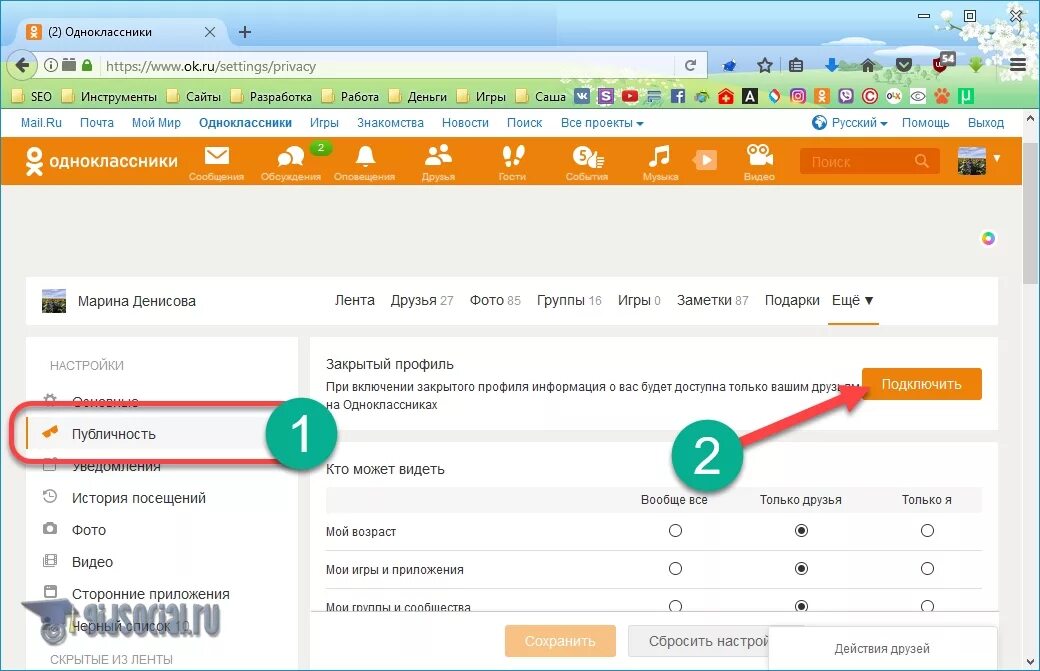The height and width of the screenshot is (671, 1040).
Task: Open browser hamburger menu
Action: [x=1018, y=65]
